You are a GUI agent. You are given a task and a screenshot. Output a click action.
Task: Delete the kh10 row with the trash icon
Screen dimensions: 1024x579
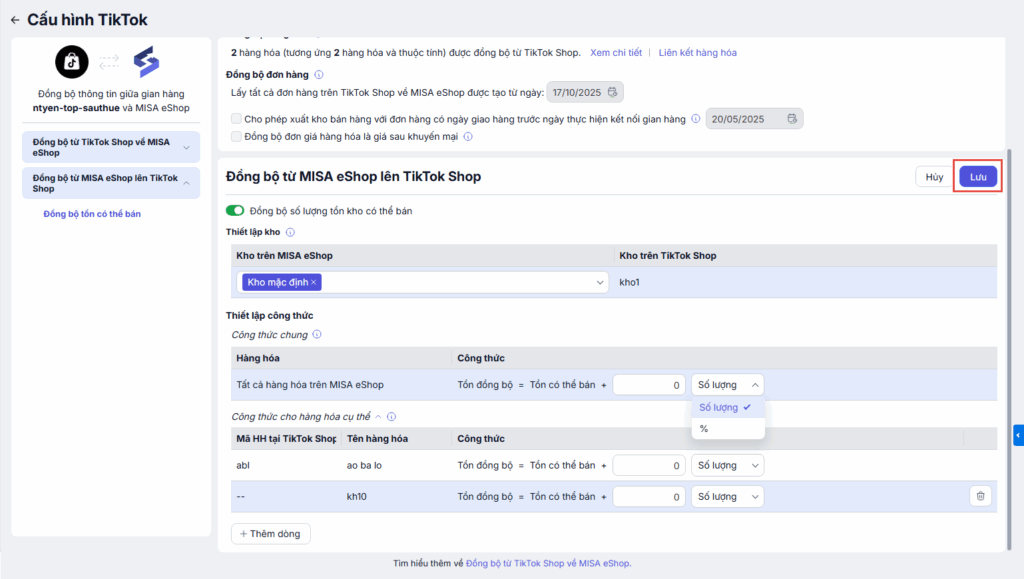point(980,496)
